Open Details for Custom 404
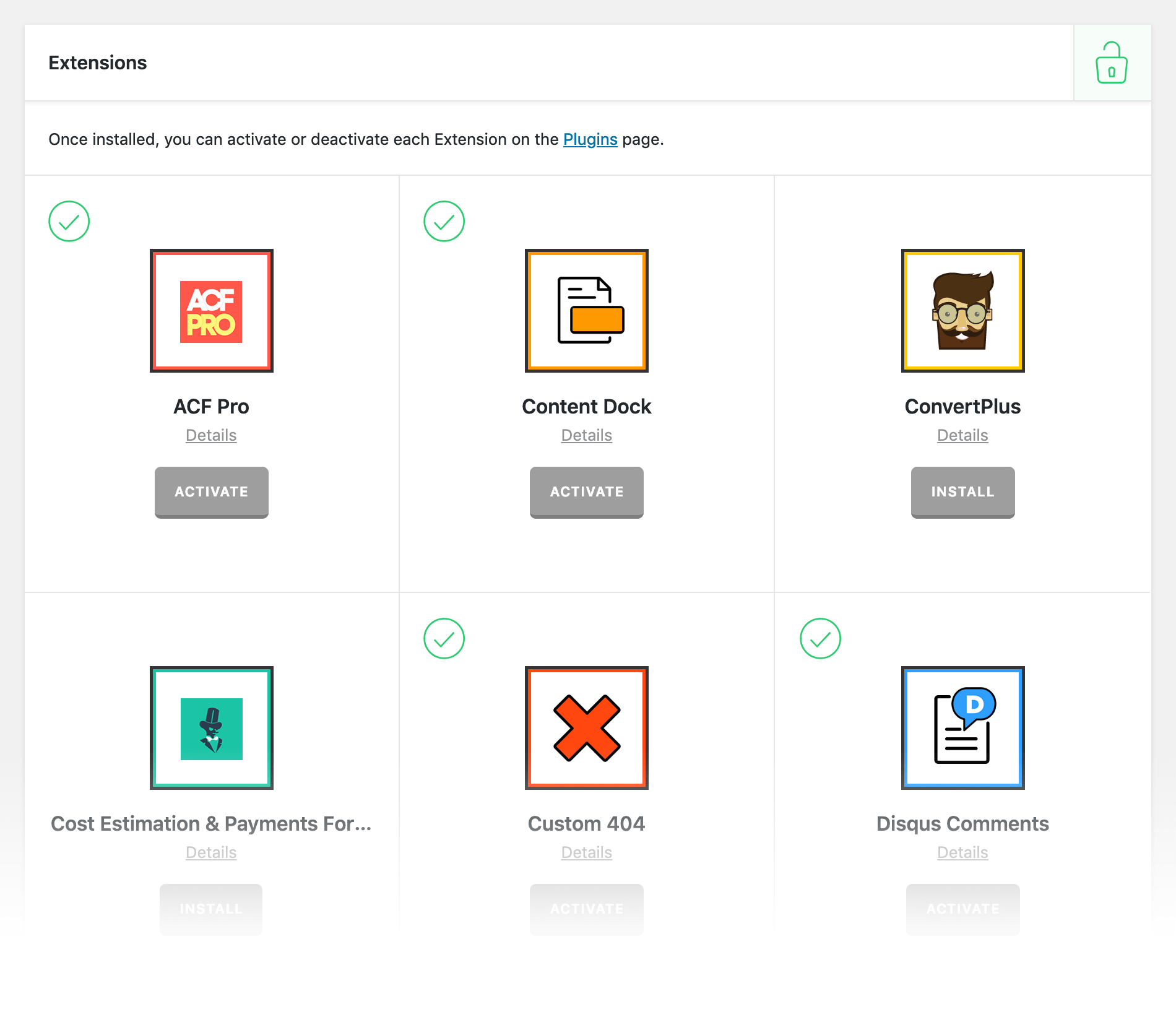Screen dimensions: 1176x1009 pos(586,852)
